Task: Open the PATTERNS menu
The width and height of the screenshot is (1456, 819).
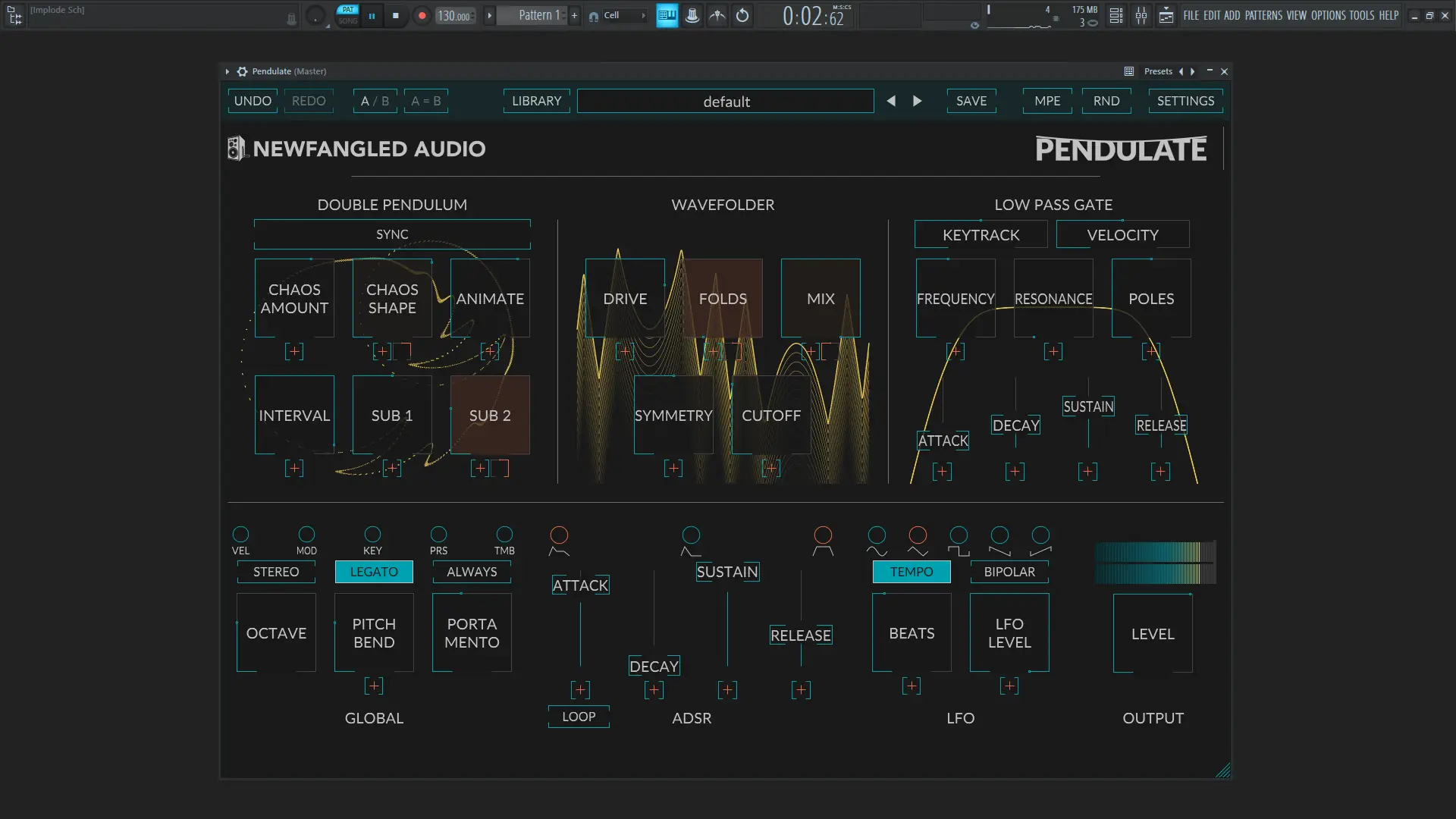Action: [1263, 15]
